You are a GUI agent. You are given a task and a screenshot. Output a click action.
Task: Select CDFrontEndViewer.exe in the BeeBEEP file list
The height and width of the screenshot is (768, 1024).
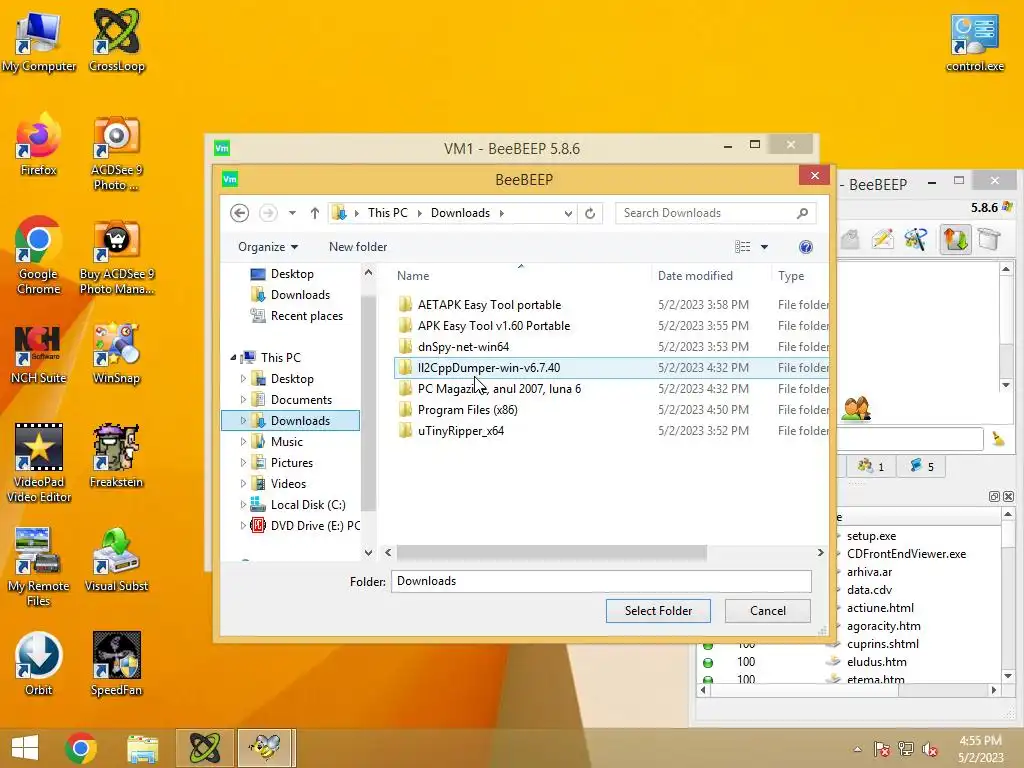click(x=906, y=554)
